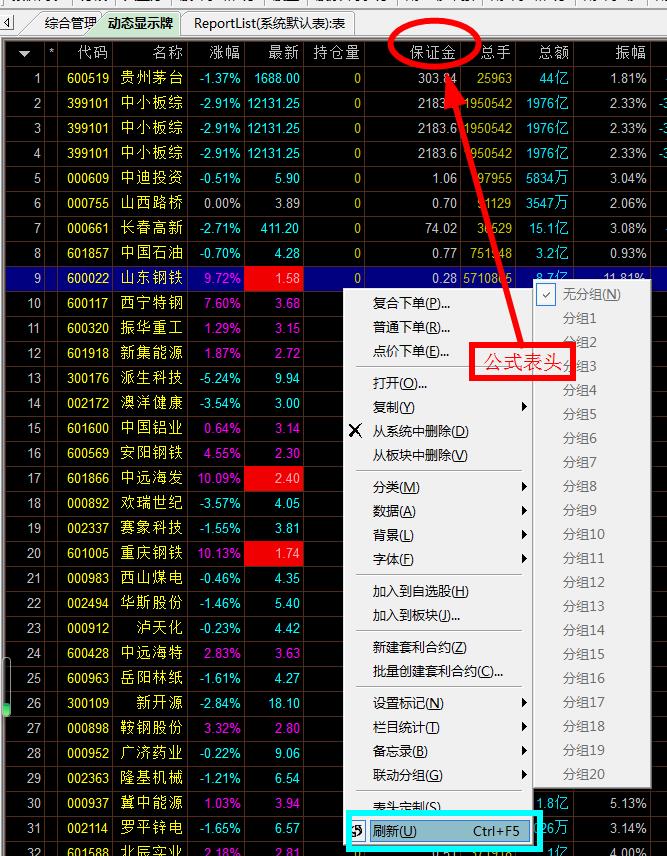Screen dimensions: 667x856
Task: Click 打开(O)... in the context menu
Action: [x=400, y=383]
